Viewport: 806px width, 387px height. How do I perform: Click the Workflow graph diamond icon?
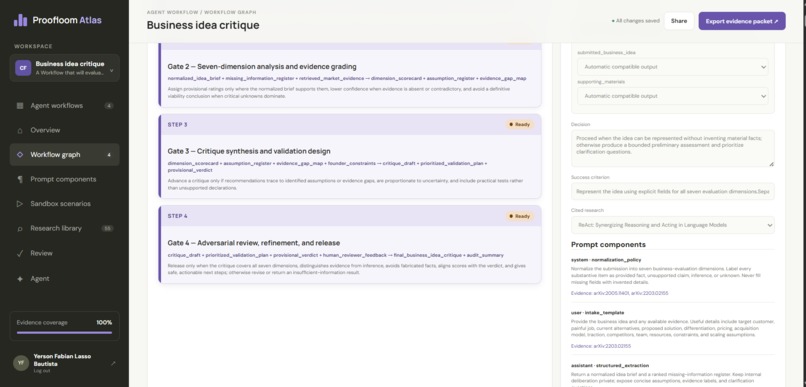click(20, 155)
